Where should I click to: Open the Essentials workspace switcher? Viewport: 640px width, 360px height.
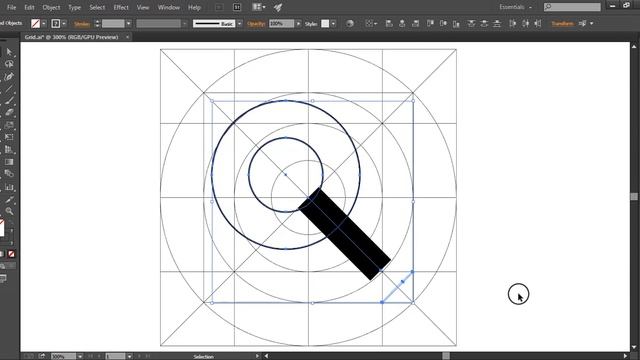(516, 7)
